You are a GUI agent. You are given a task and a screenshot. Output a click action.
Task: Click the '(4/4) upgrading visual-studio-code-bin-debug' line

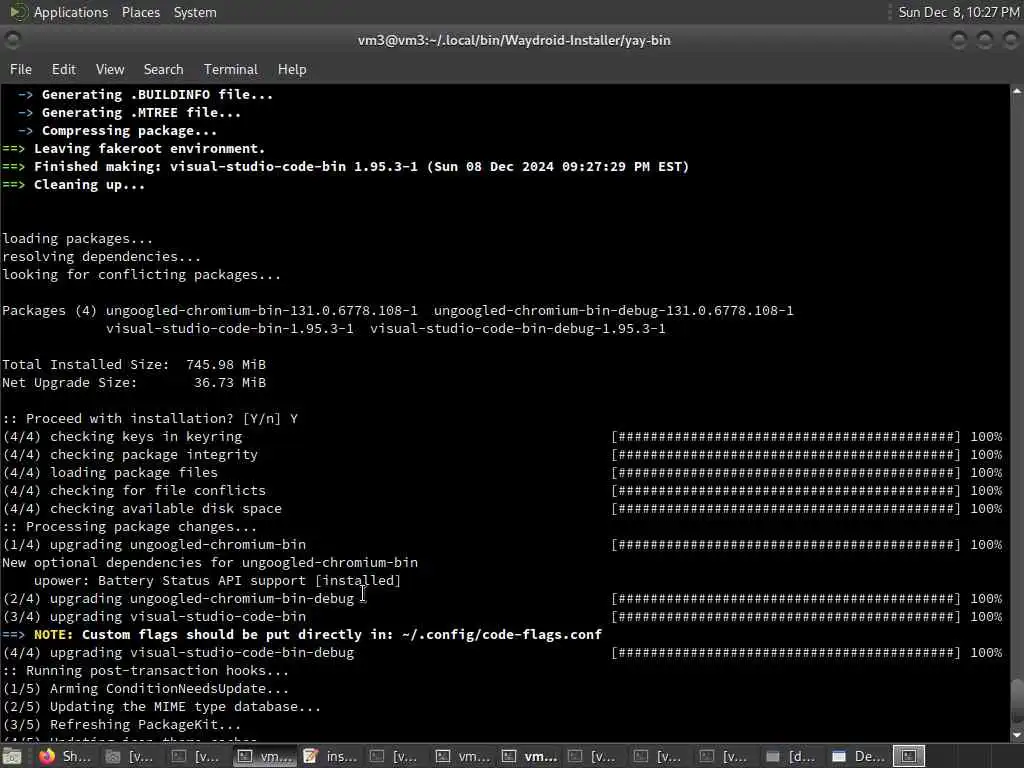tap(178, 653)
